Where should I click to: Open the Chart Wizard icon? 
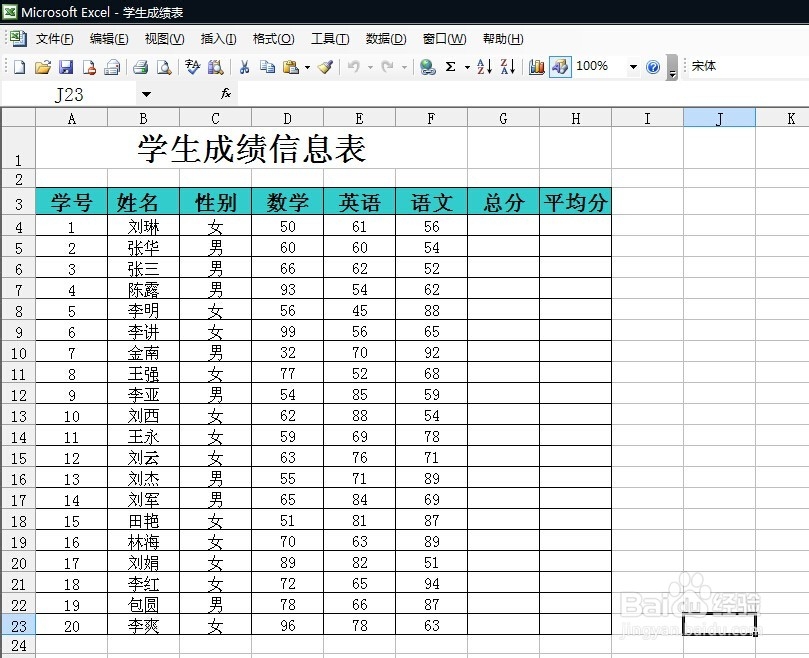pyautogui.click(x=535, y=66)
